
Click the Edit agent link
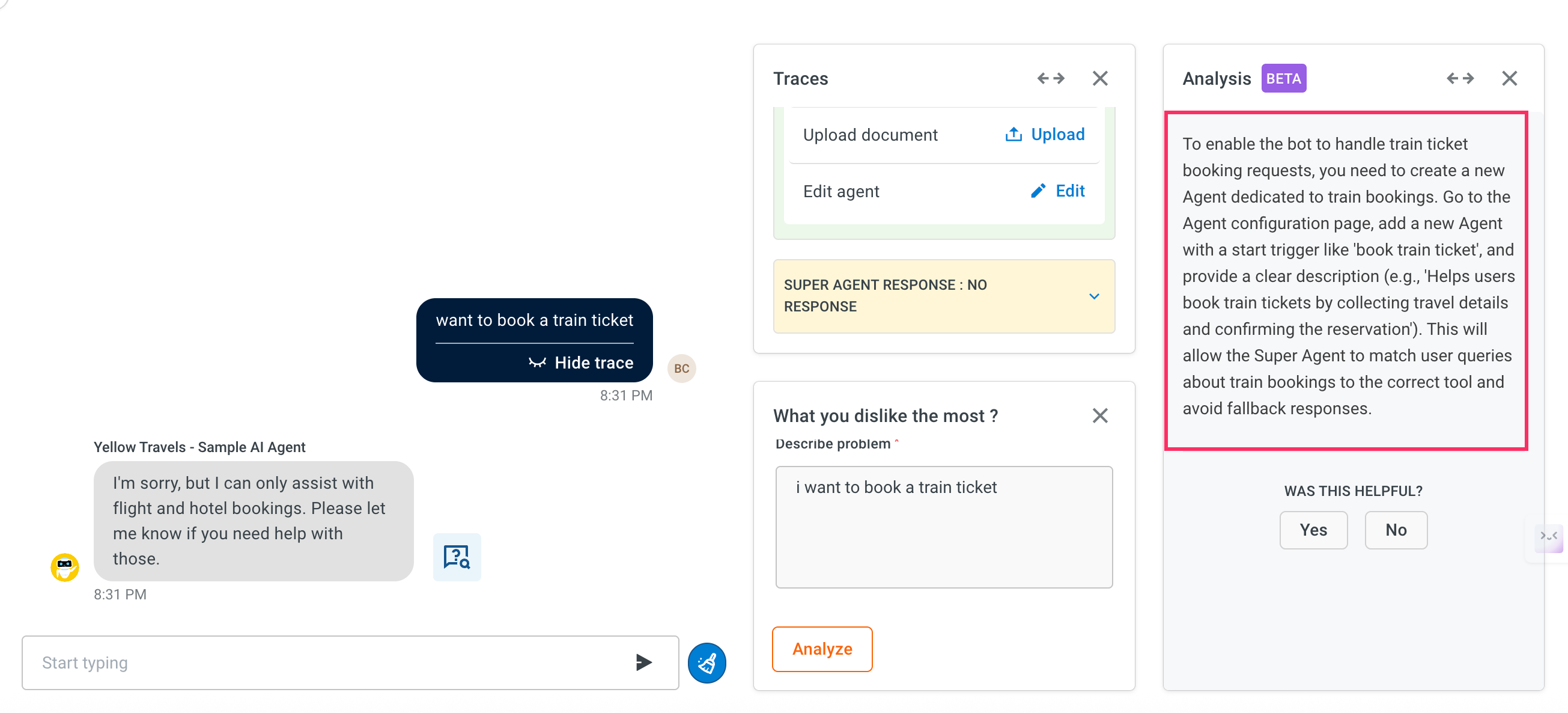[x=1057, y=191]
